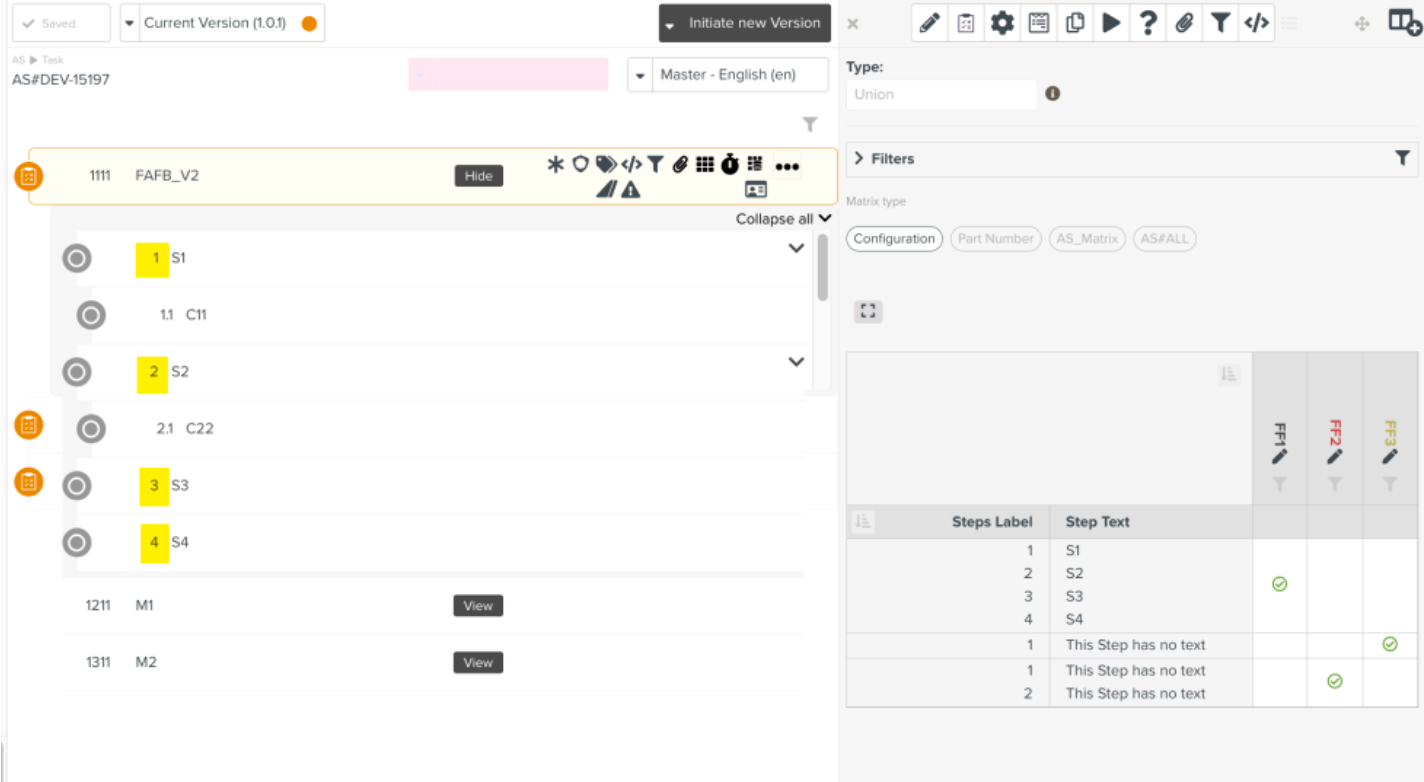Click the warning triangle icon on FAFB_V2
The height and width of the screenshot is (782, 1424).
630,190
